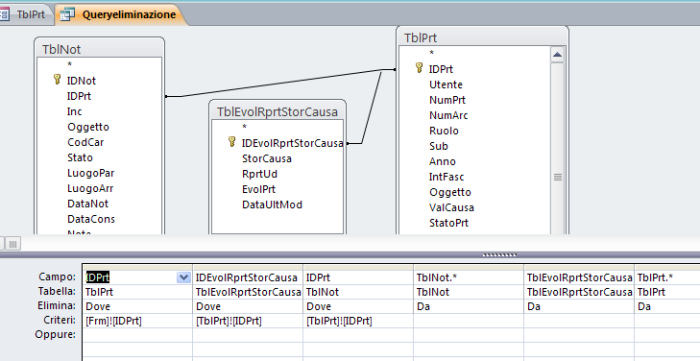Screen dimensions: 700x361
Task: Select Oggetto field in TblPrt
Action: click(x=450, y=192)
